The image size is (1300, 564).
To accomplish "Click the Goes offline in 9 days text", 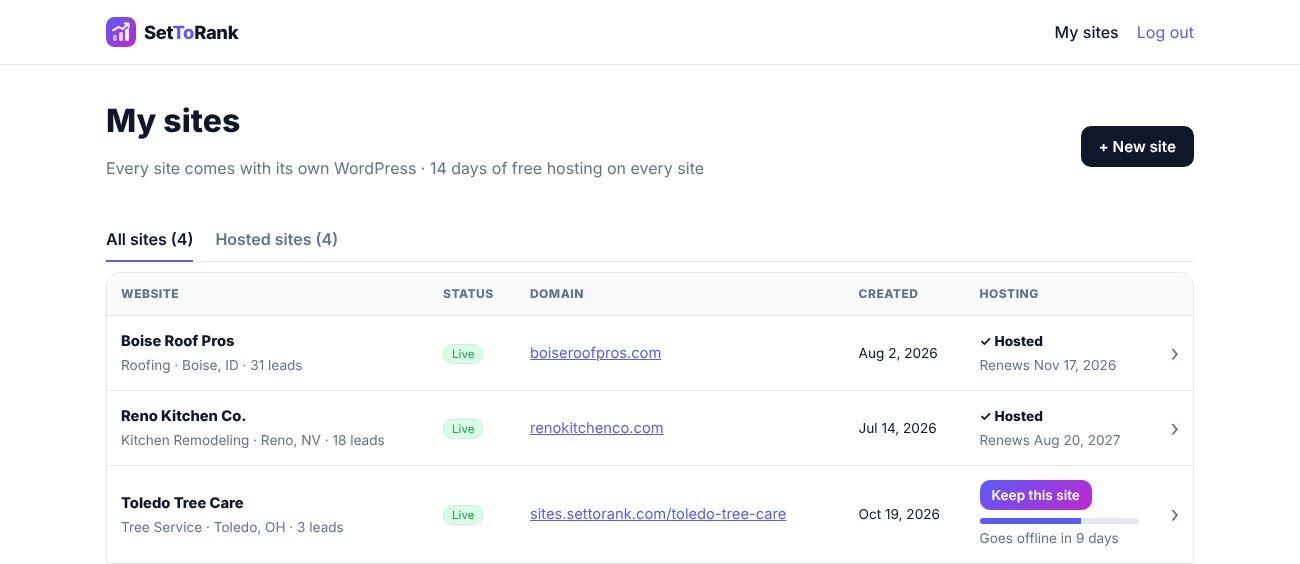I will pyautogui.click(x=1049, y=538).
